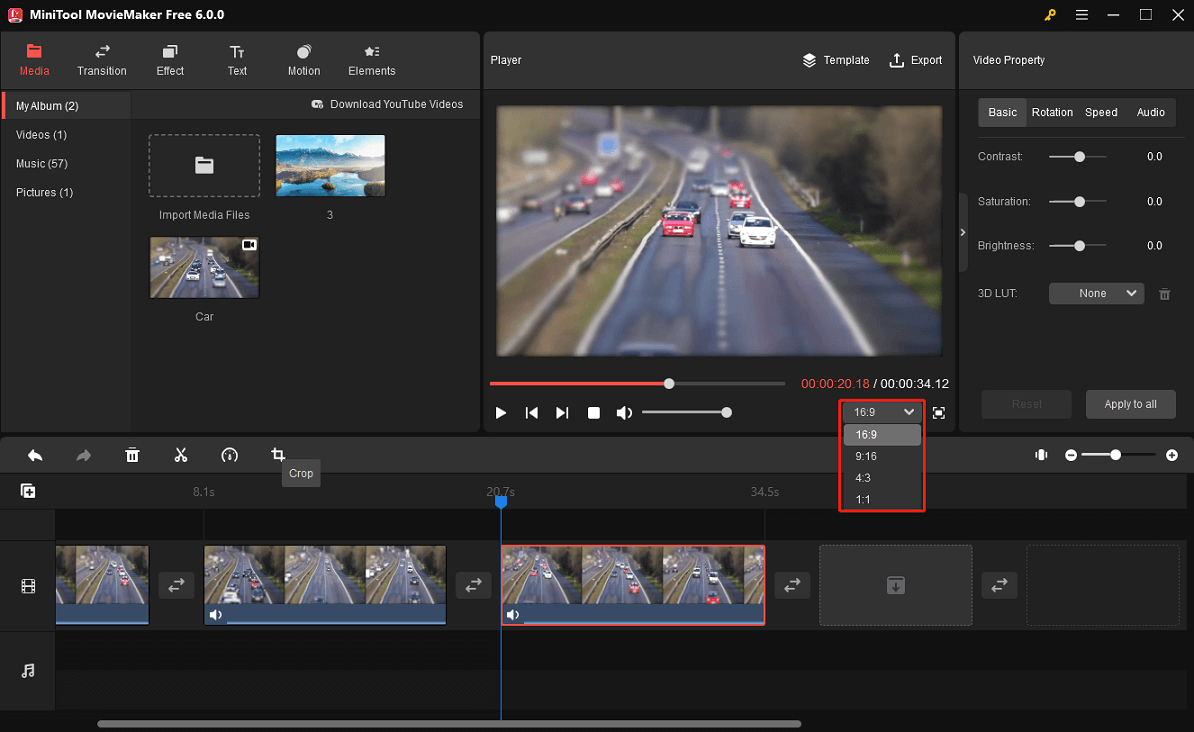The image size is (1194, 732).
Task: Click the transition slot before selected clip
Action: click(x=474, y=585)
